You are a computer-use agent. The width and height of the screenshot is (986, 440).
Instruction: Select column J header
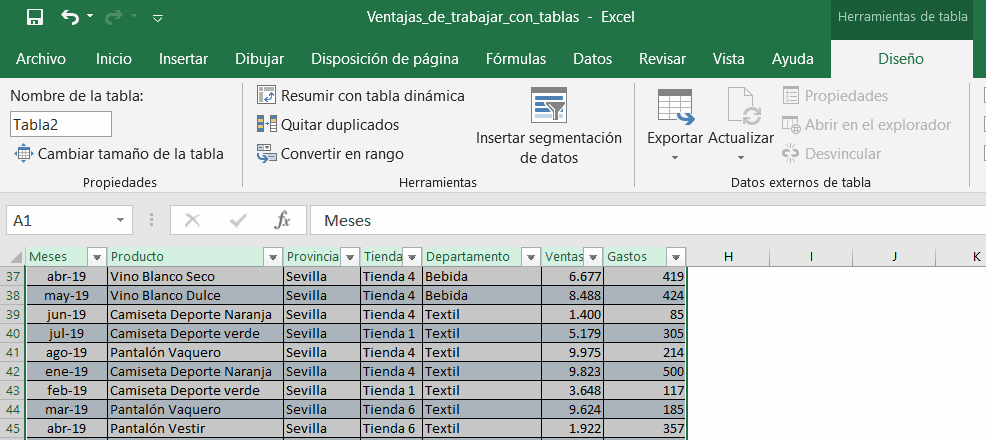(x=894, y=256)
